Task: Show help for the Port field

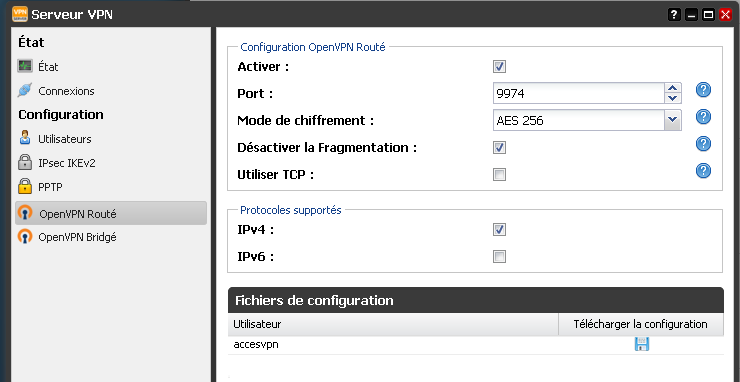Action: click(703, 90)
